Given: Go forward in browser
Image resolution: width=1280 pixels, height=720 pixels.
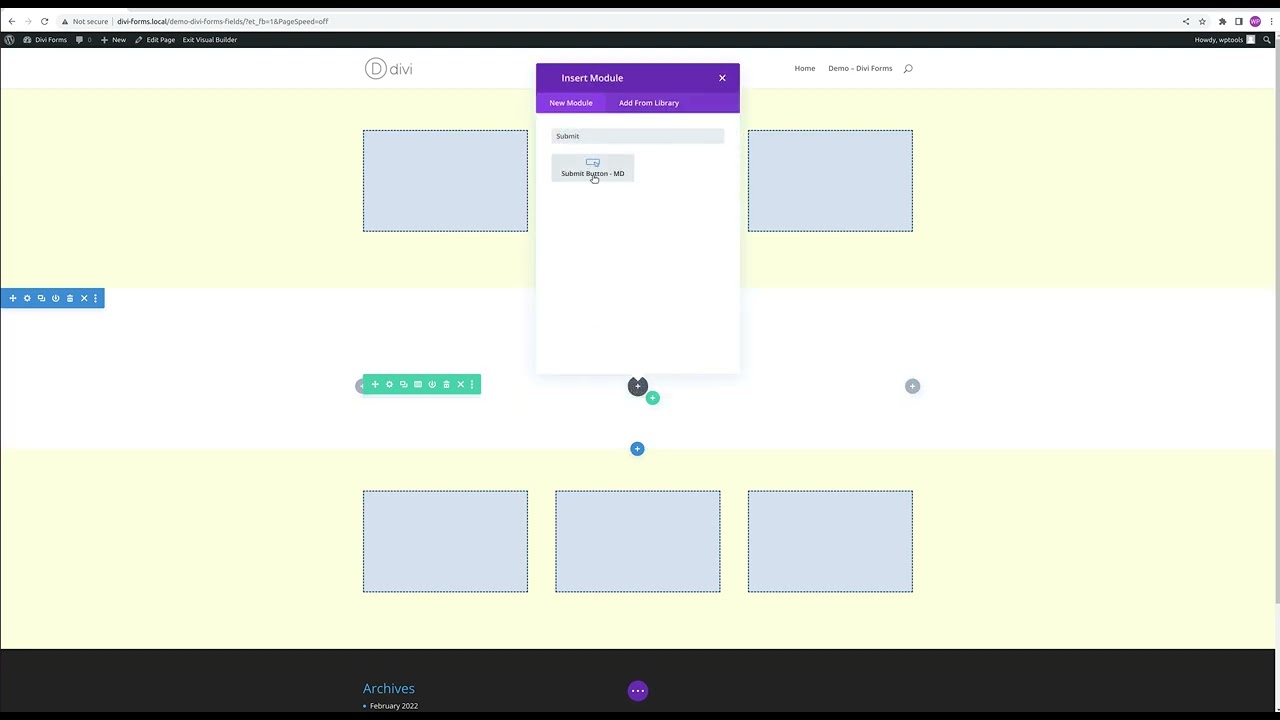Looking at the screenshot, I should pos(27,21).
